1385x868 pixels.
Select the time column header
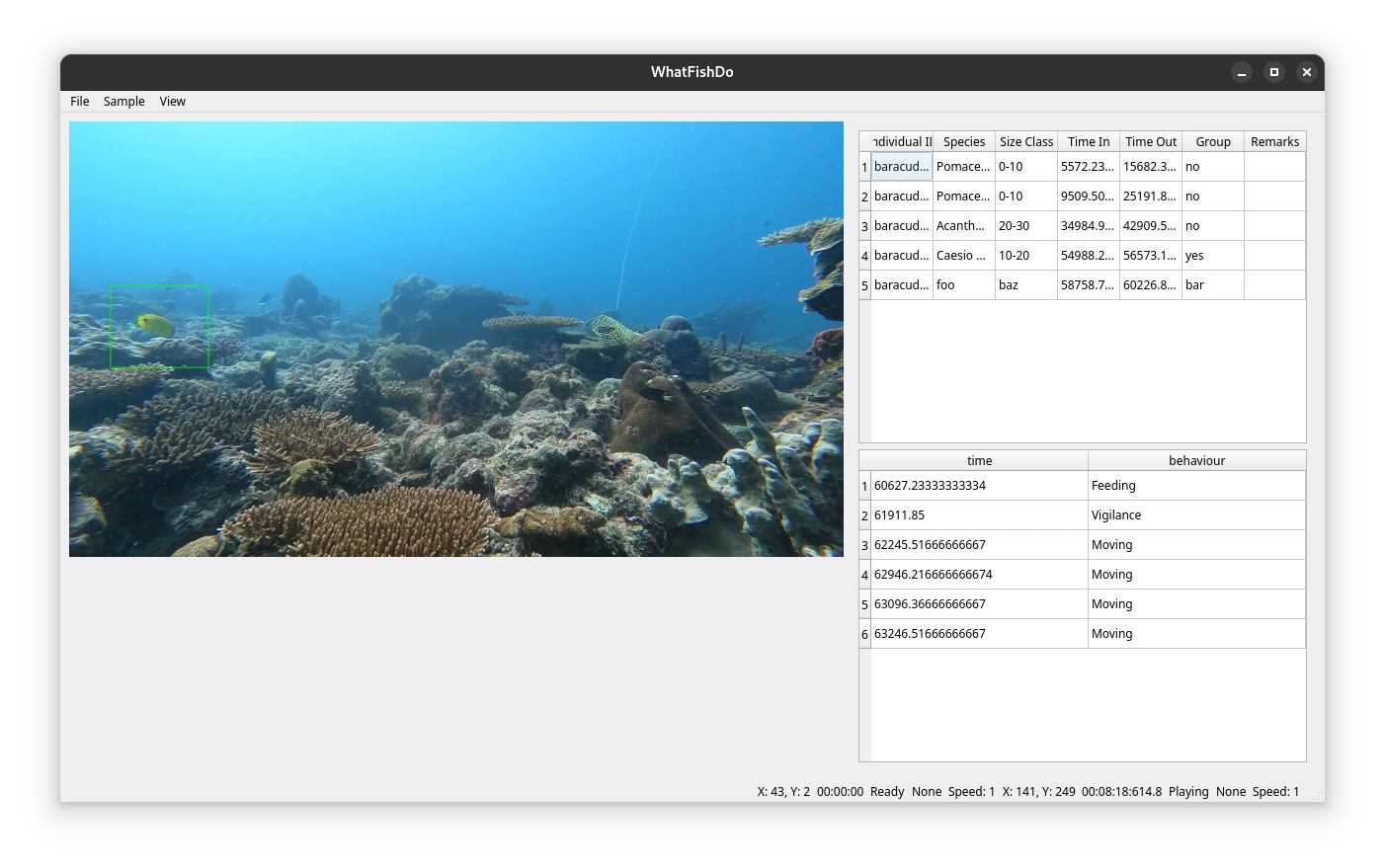click(979, 461)
